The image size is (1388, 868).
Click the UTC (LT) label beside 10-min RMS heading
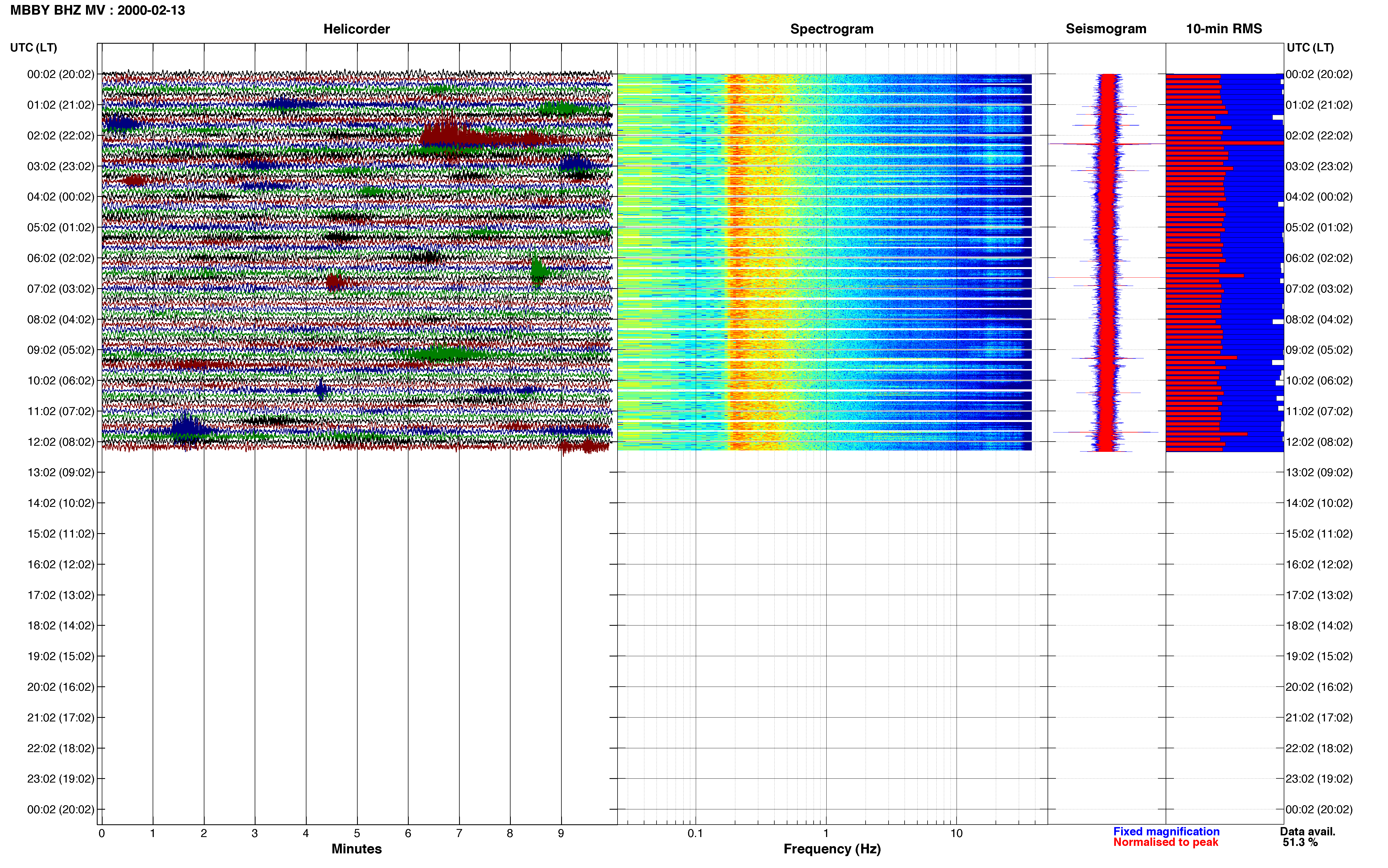point(1310,48)
